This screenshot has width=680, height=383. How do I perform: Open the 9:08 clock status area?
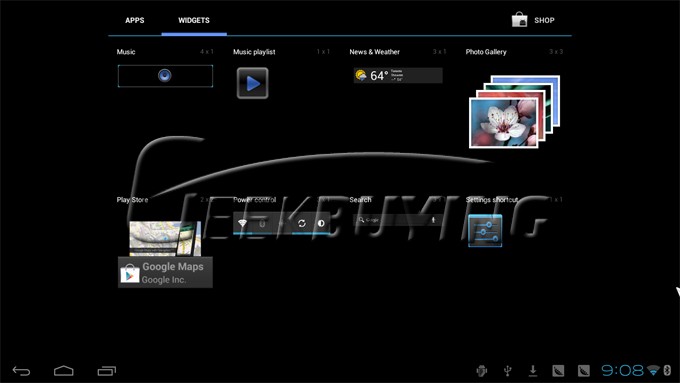[622, 370]
